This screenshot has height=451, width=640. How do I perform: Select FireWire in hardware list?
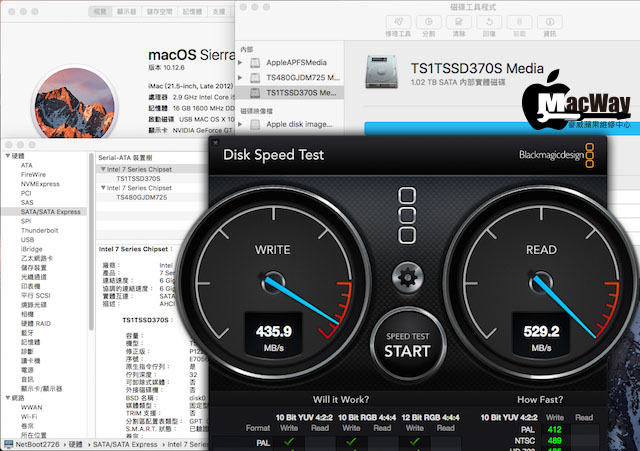point(33,175)
